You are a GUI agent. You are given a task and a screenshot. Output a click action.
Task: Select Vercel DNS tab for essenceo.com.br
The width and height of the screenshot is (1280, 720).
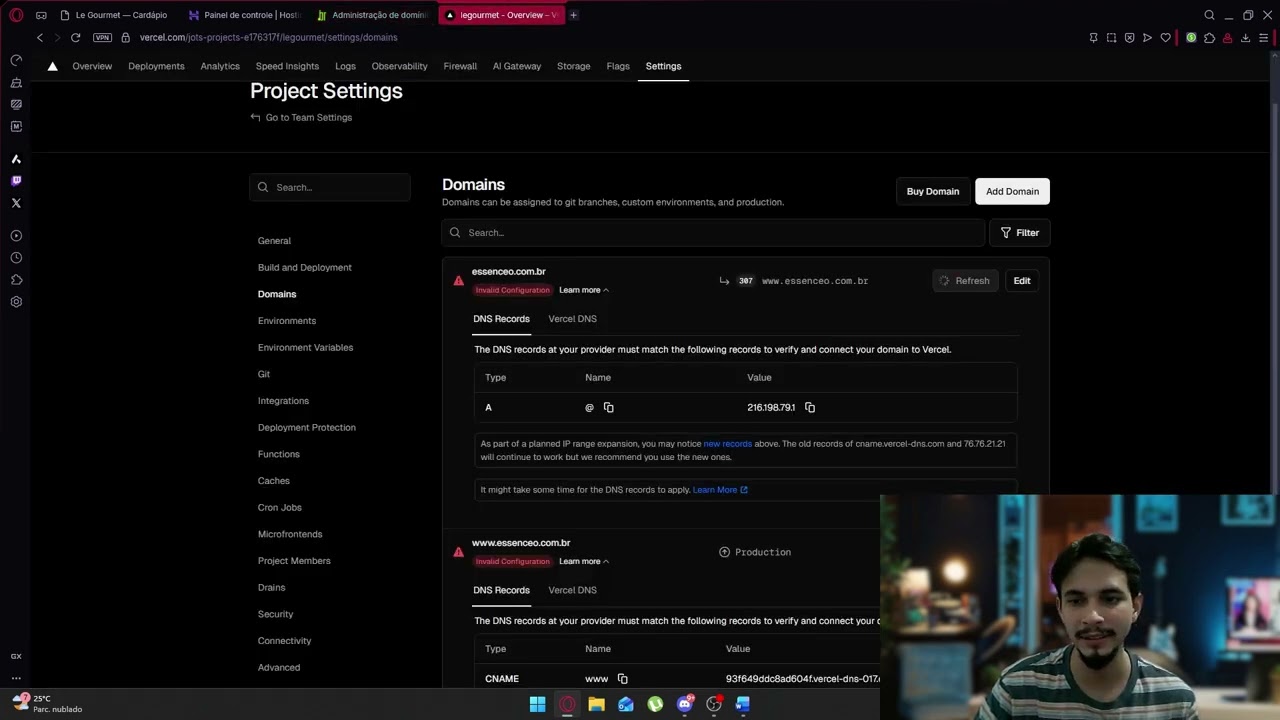tap(572, 319)
